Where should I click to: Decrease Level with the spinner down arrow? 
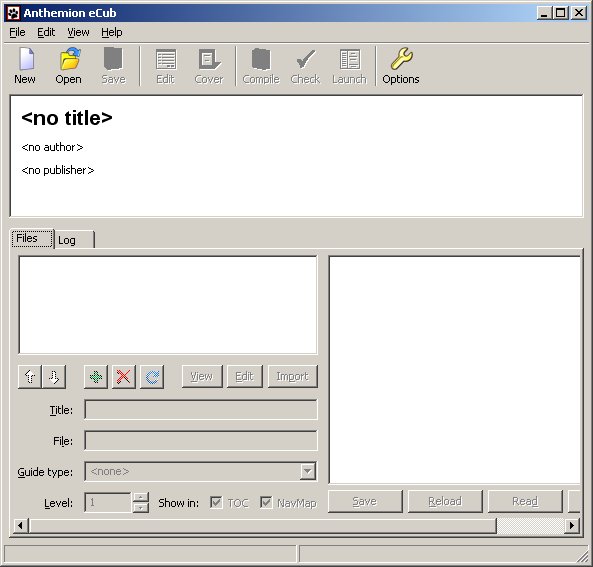(x=141, y=508)
